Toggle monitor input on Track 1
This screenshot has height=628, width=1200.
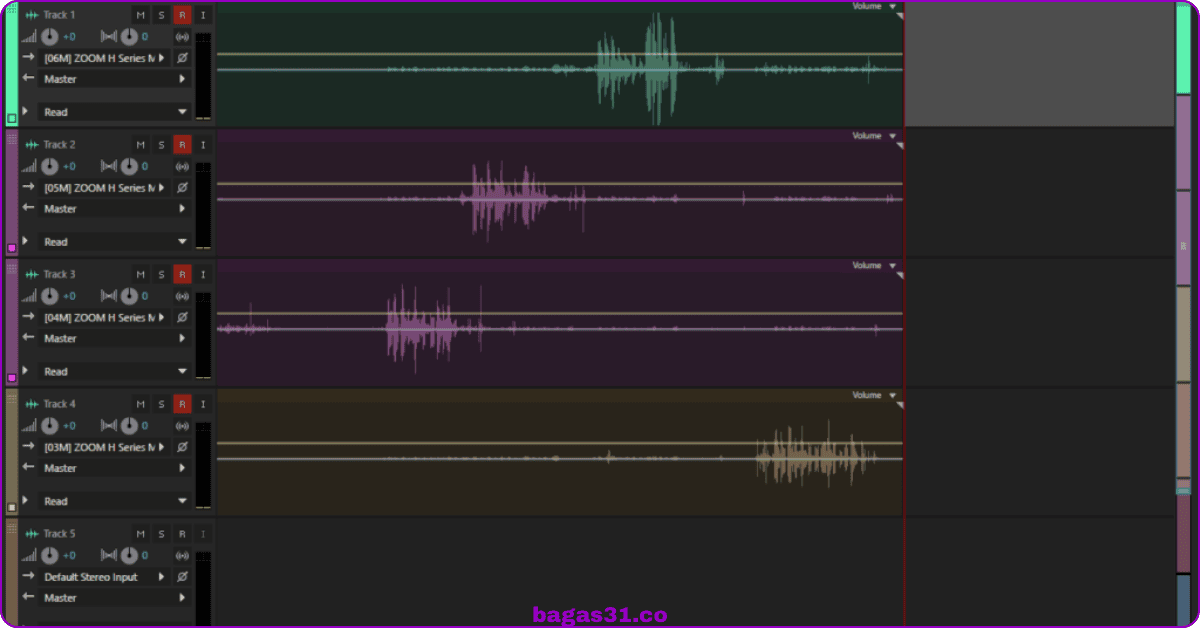(203, 15)
